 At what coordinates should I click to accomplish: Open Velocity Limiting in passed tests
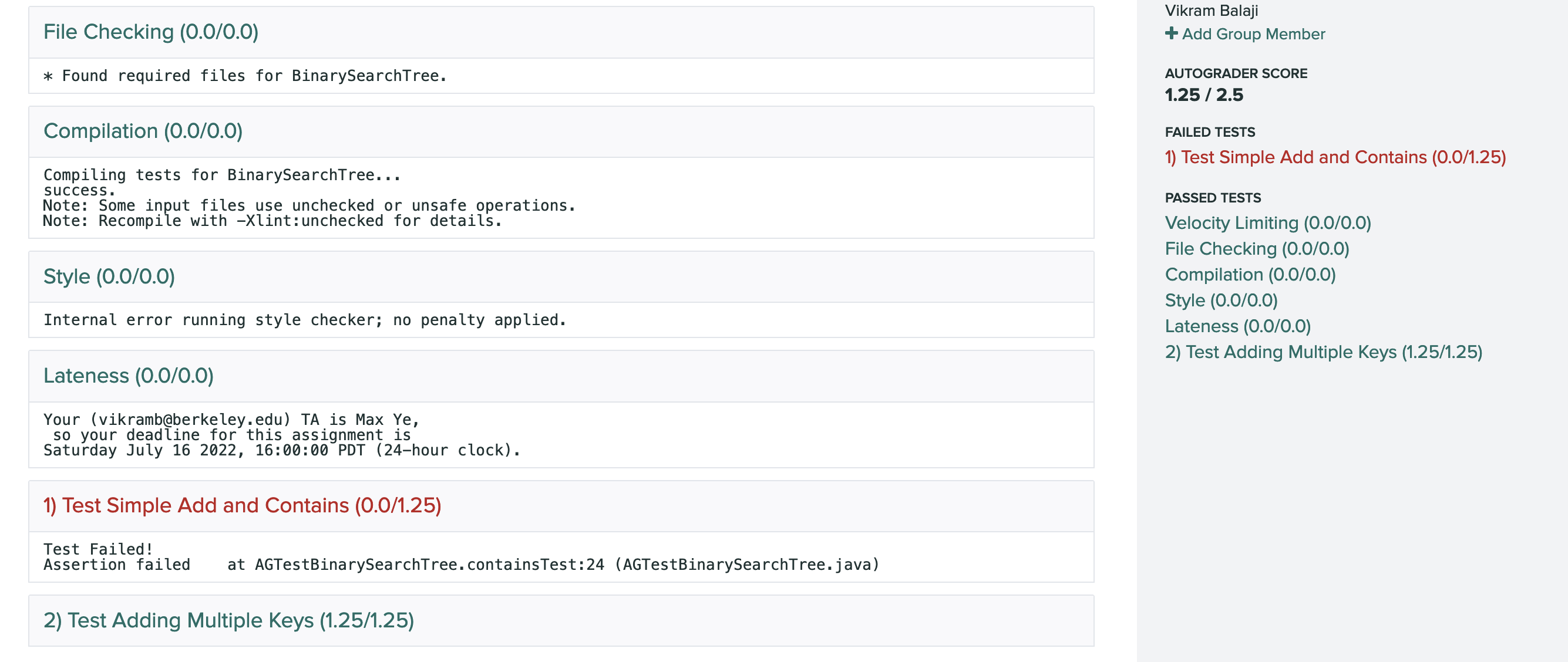point(1267,222)
